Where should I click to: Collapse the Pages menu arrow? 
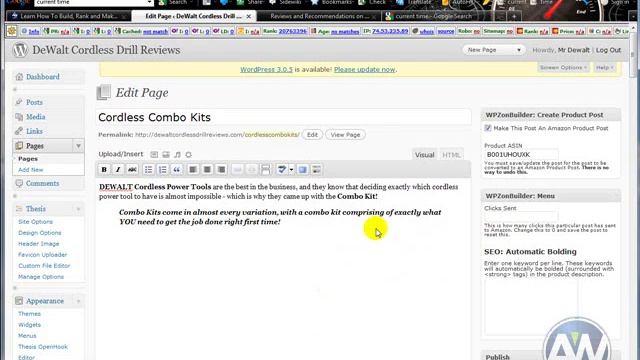(x=78, y=146)
